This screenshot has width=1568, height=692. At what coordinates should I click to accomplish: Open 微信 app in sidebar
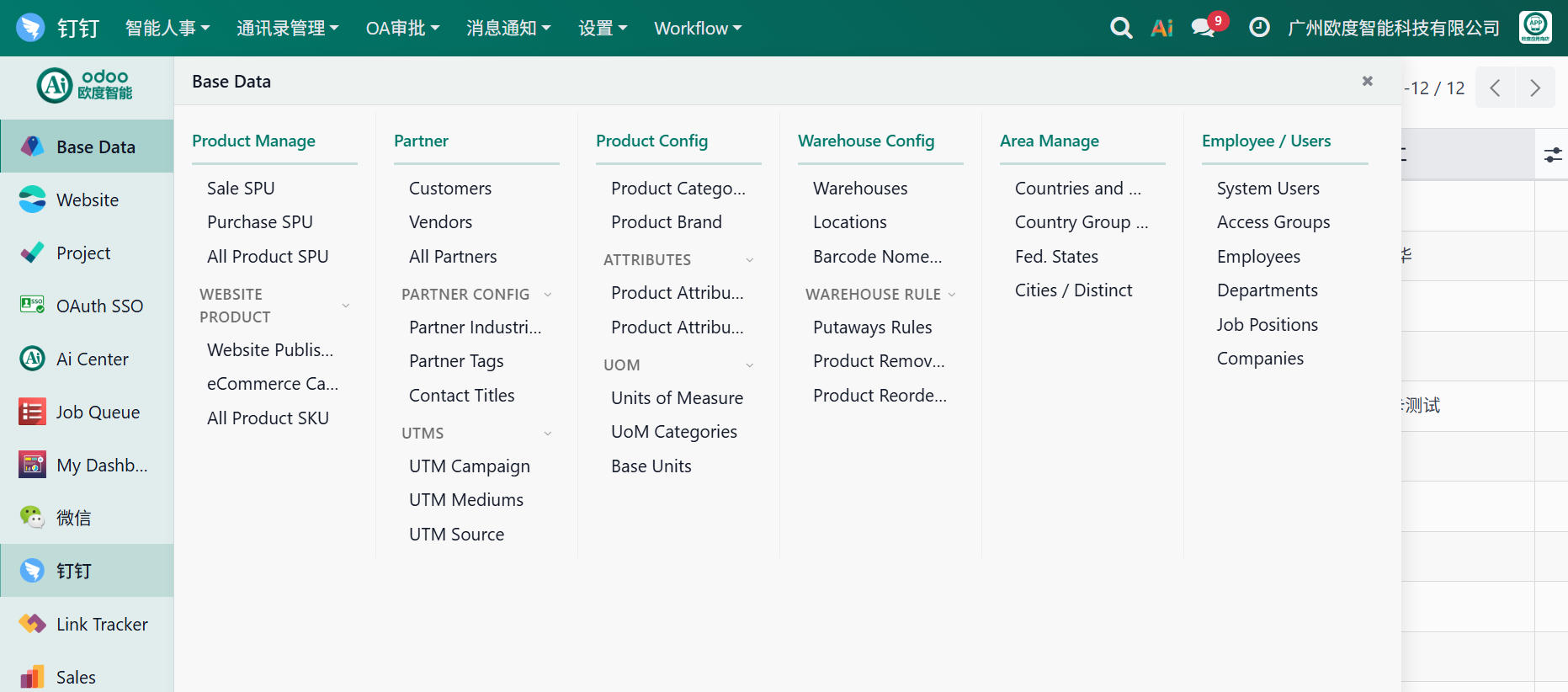(x=87, y=518)
